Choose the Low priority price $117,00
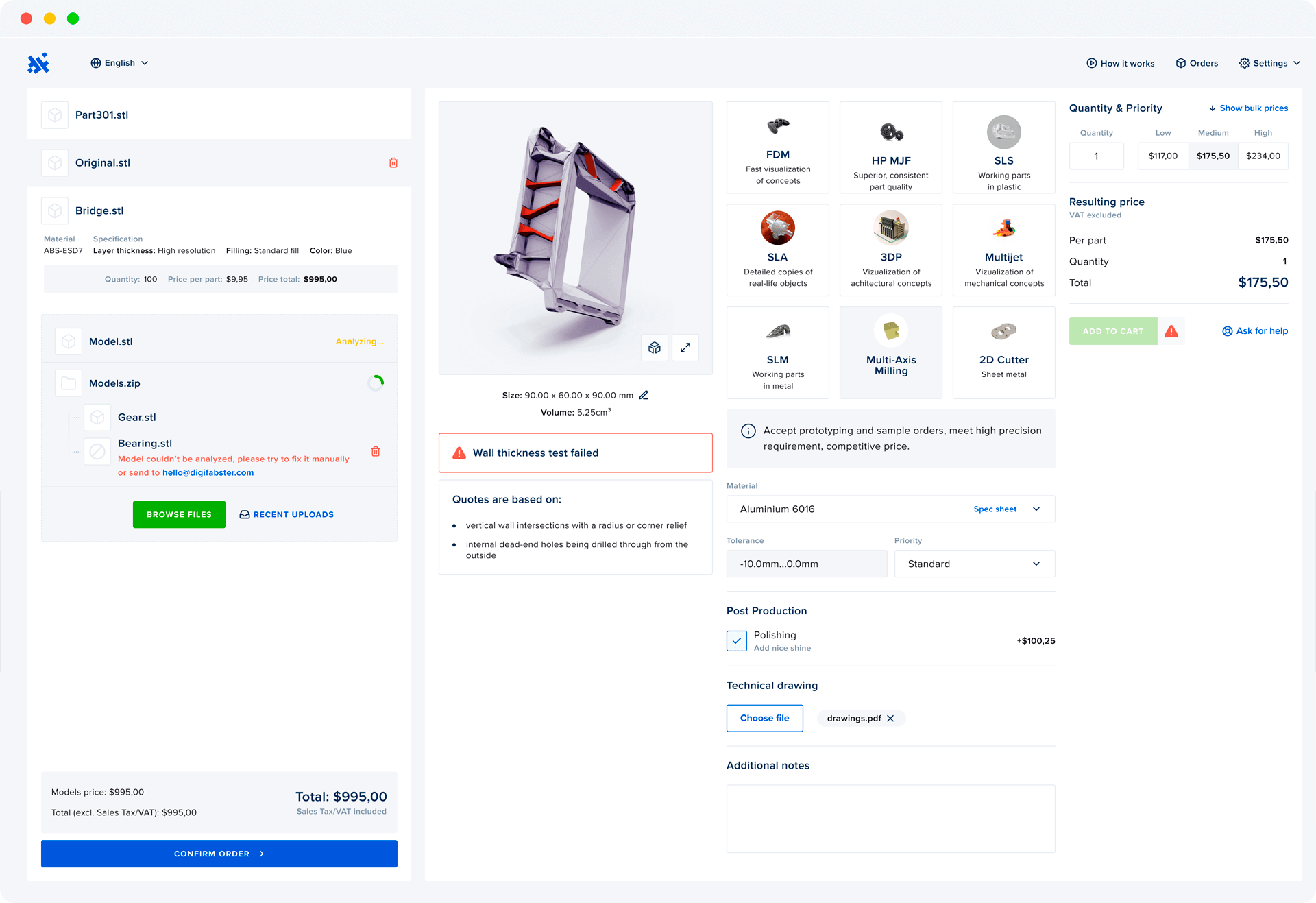This screenshot has height=903, width=1316. tap(1162, 156)
